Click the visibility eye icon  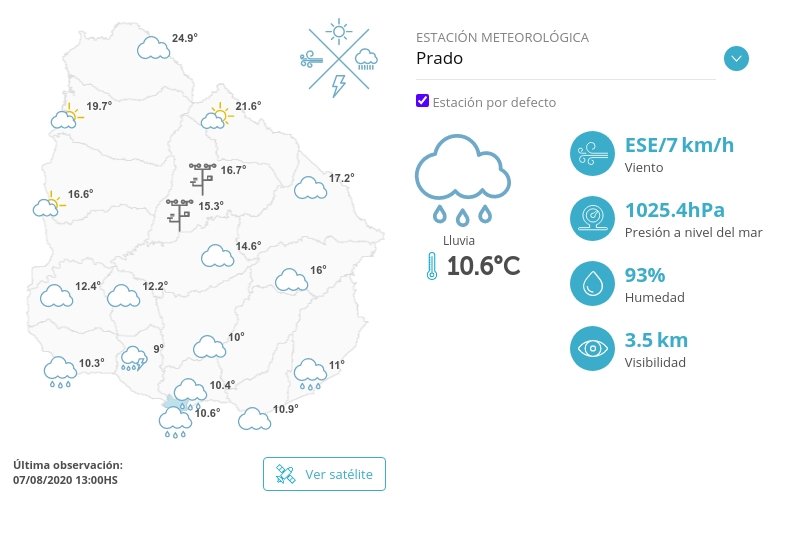590,349
